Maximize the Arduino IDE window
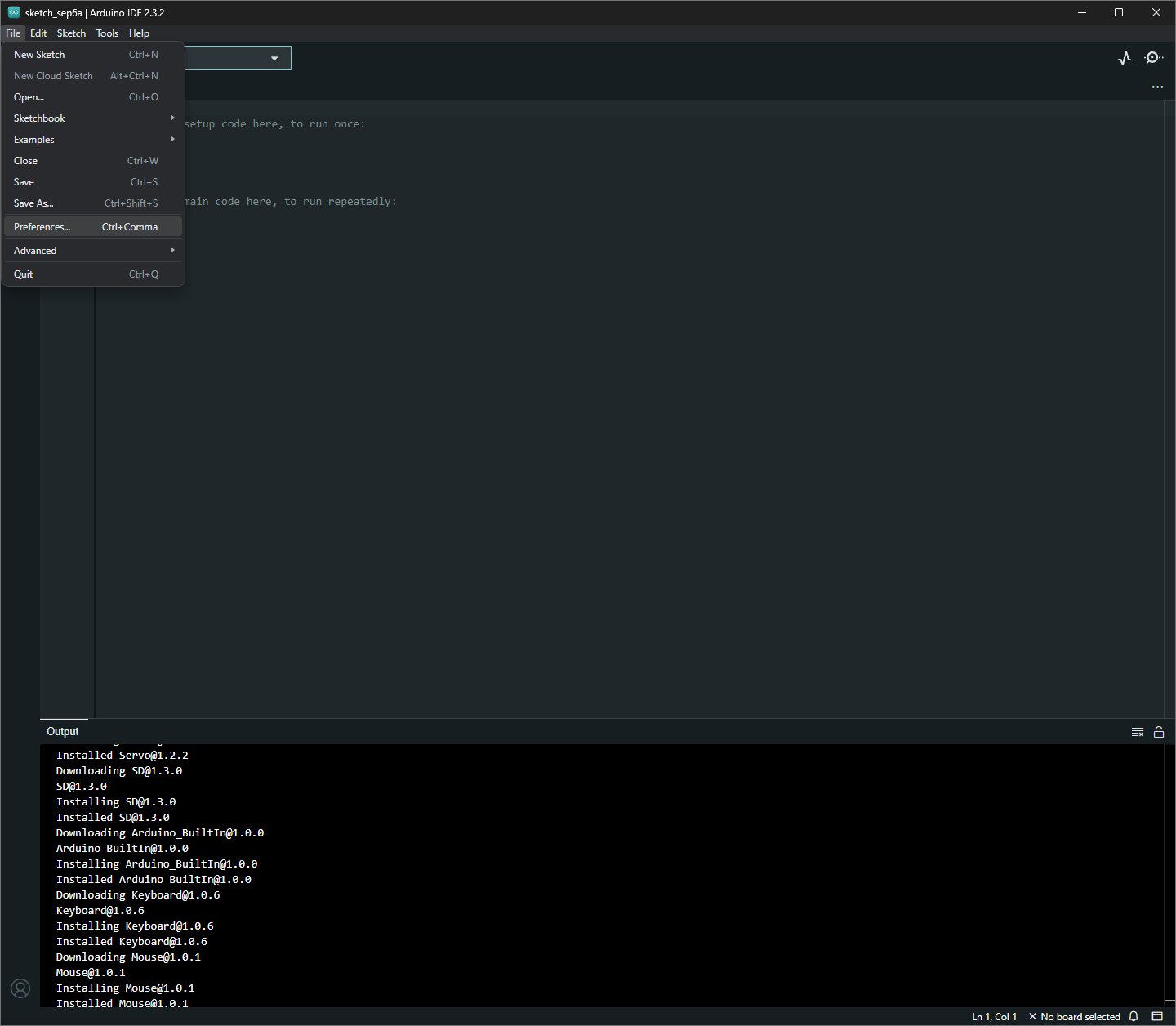 [x=1119, y=12]
